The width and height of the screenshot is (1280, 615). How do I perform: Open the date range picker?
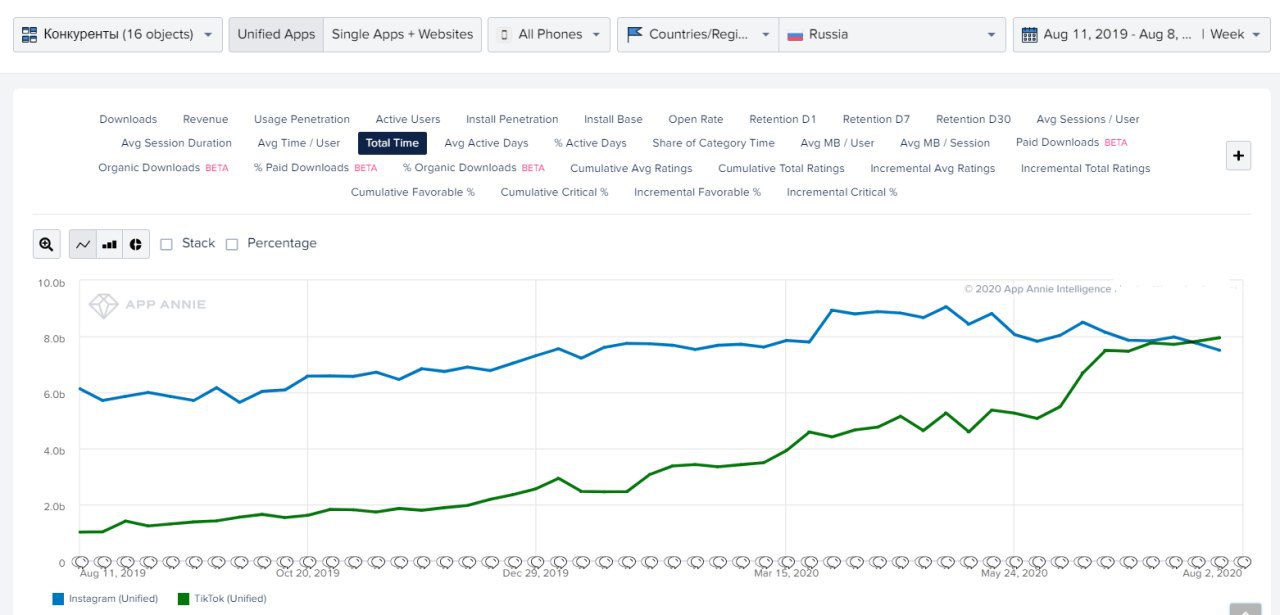[x=1107, y=34]
